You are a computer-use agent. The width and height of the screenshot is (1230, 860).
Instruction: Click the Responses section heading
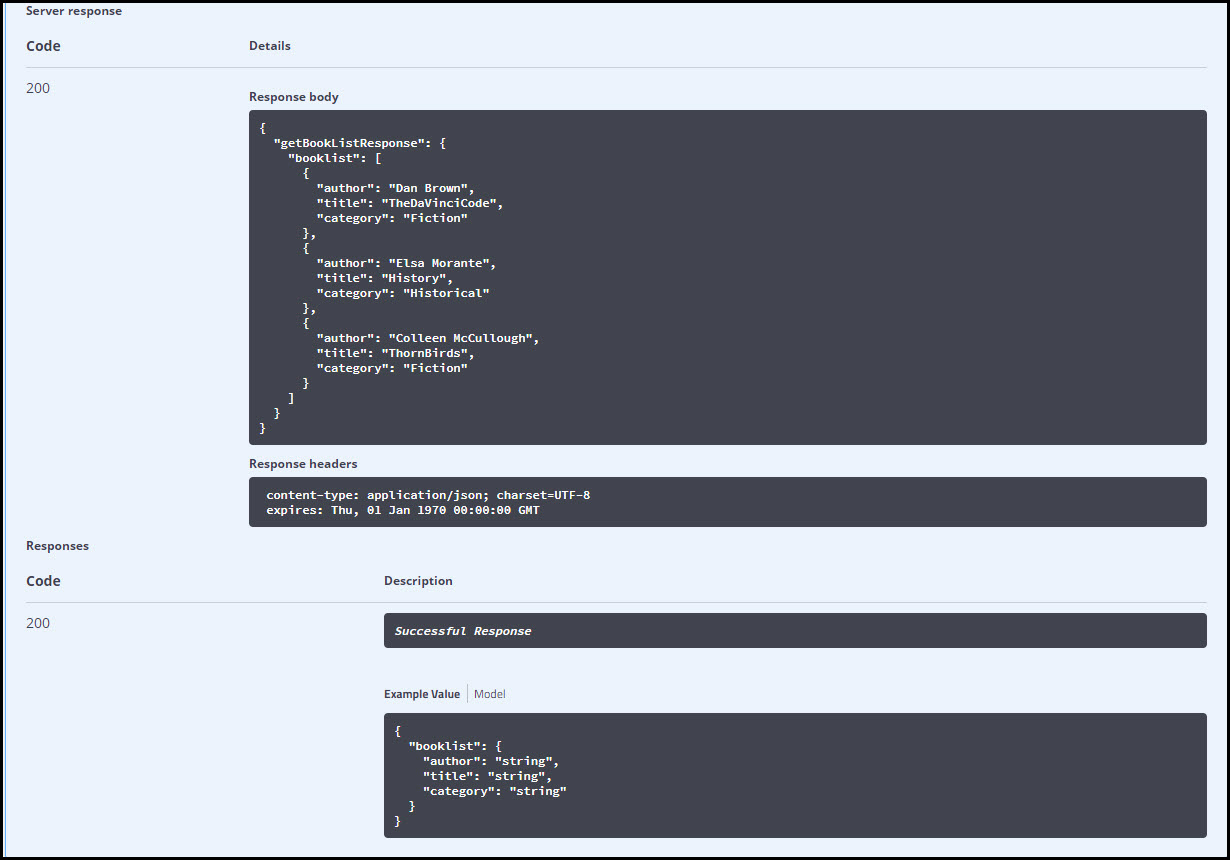(x=57, y=546)
